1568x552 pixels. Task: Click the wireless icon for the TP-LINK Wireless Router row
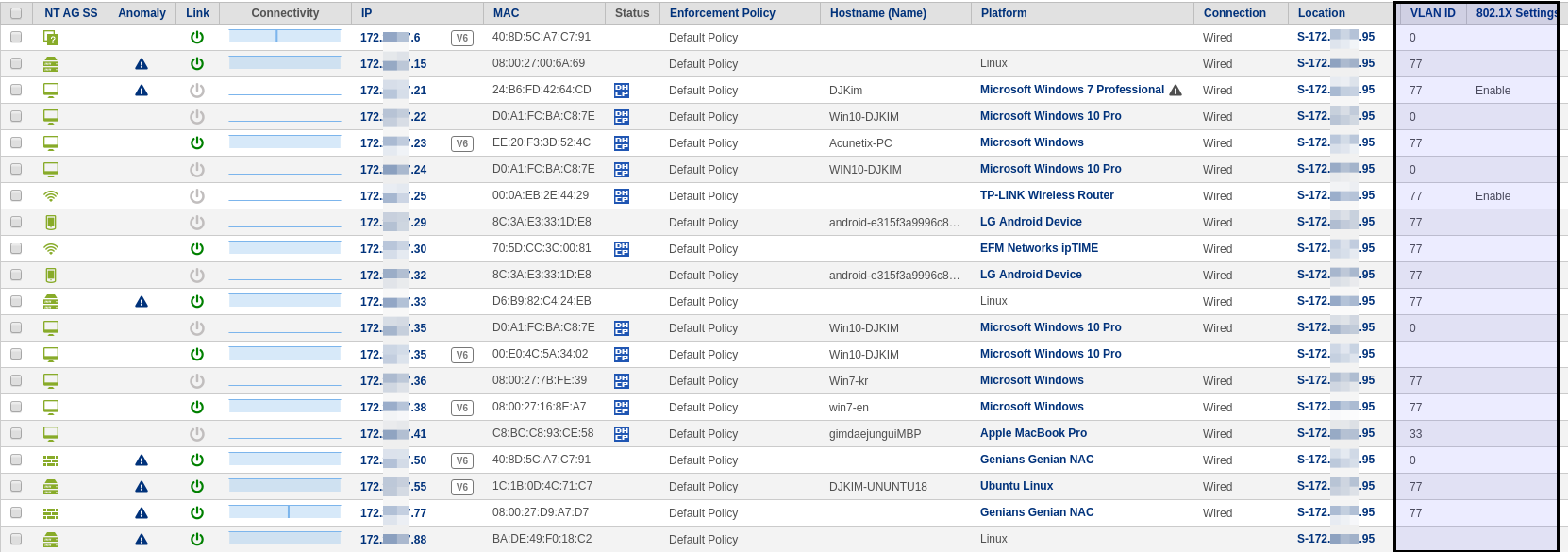click(51, 196)
